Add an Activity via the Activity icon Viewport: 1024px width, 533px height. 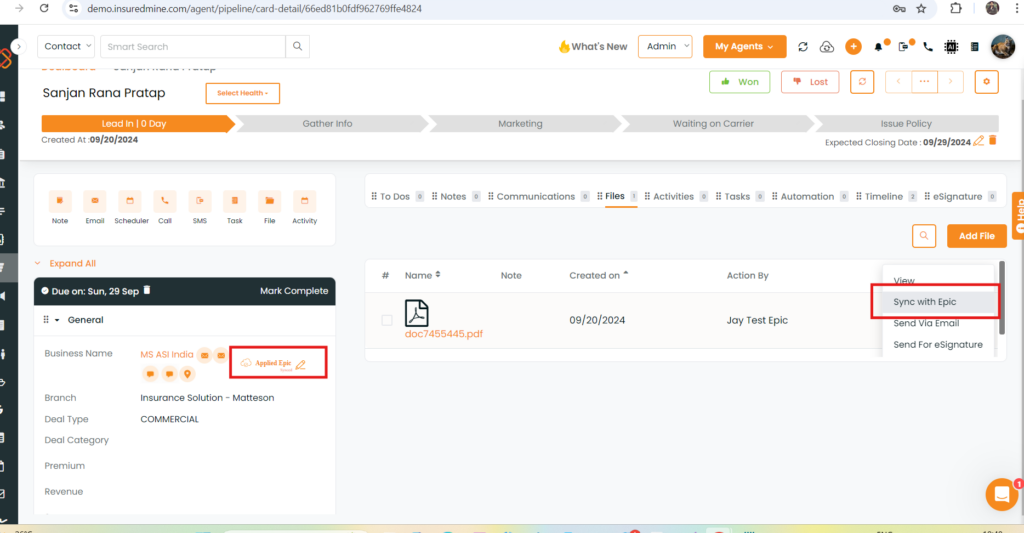coord(304,201)
